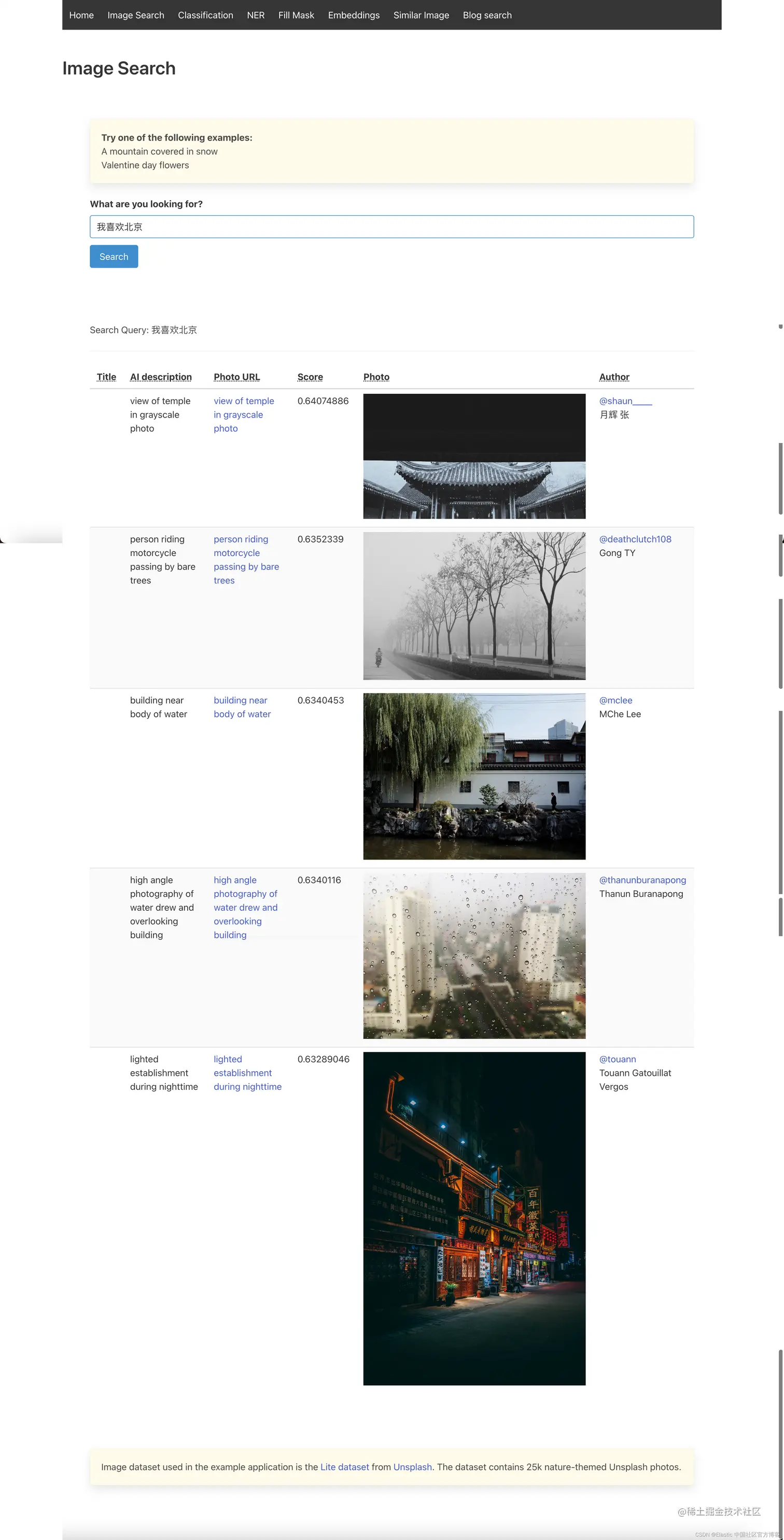The width and height of the screenshot is (784, 1540).
Task: Try the 'Valentine day flowers' example
Action: pos(145,165)
